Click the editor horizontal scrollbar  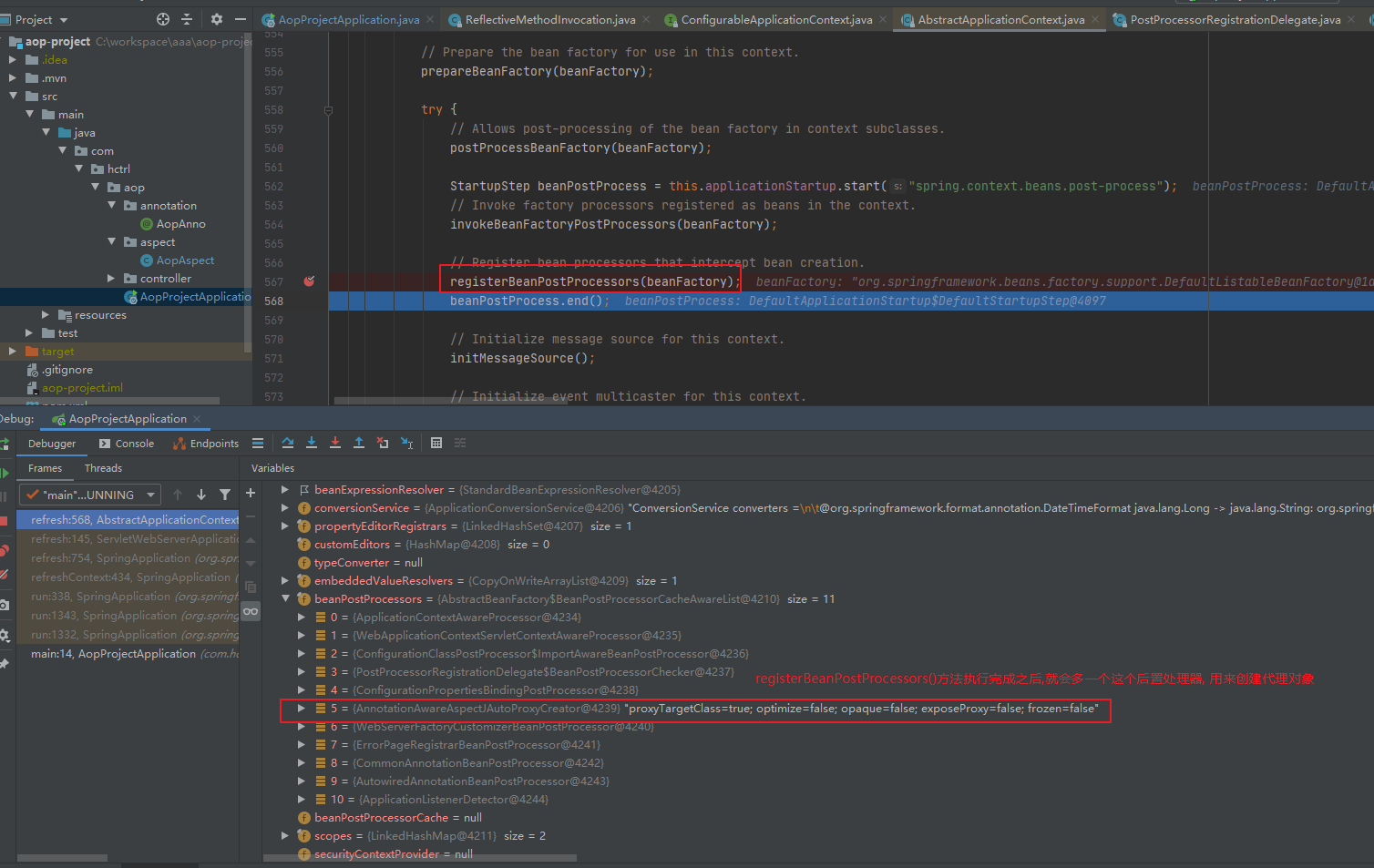point(452,401)
